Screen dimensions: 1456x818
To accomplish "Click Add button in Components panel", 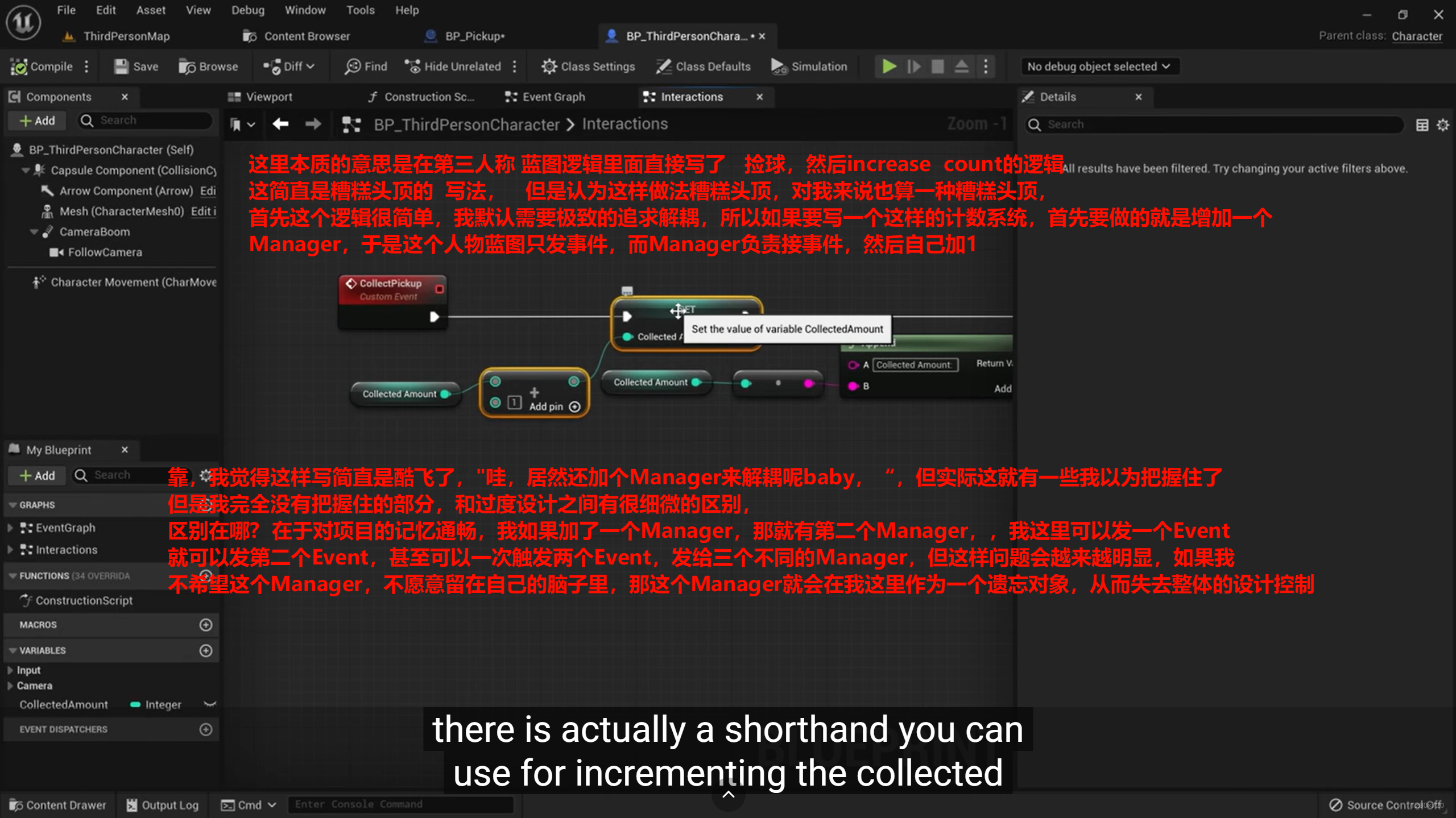I will [38, 121].
